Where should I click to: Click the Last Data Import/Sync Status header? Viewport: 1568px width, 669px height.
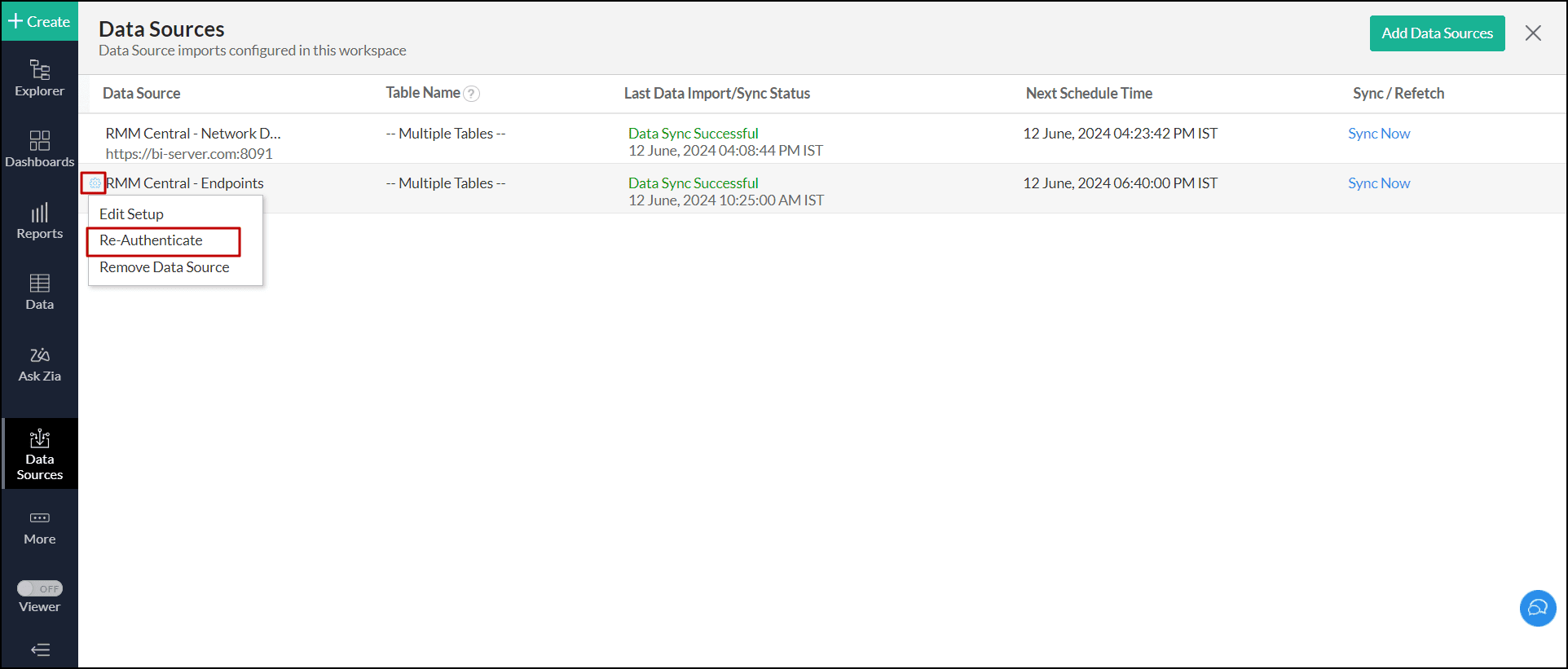click(x=717, y=93)
